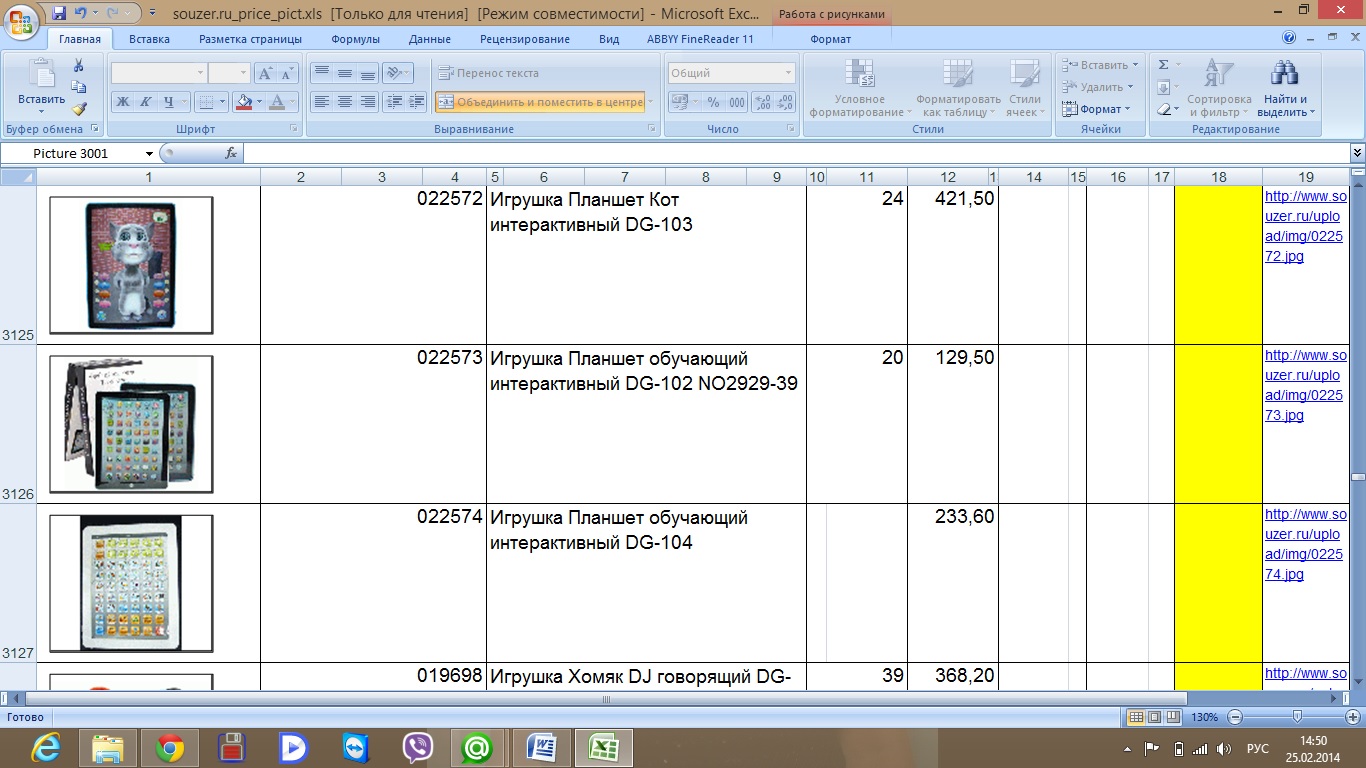Switch to Page Layout view in status bar

tap(1154, 717)
